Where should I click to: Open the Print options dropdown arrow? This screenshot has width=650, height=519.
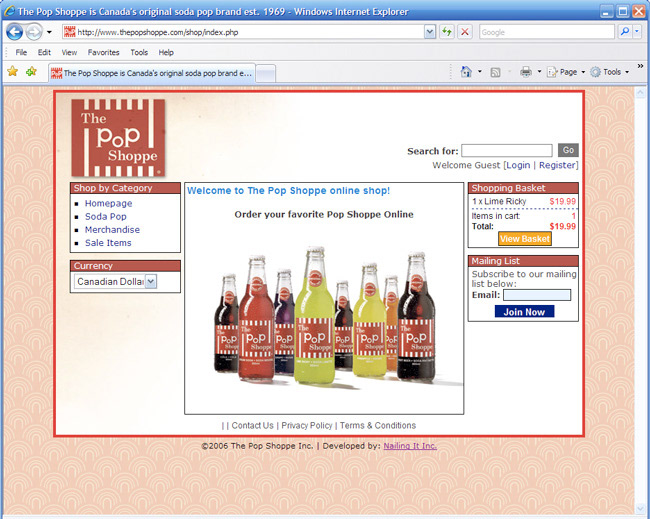tap(539, 72)
